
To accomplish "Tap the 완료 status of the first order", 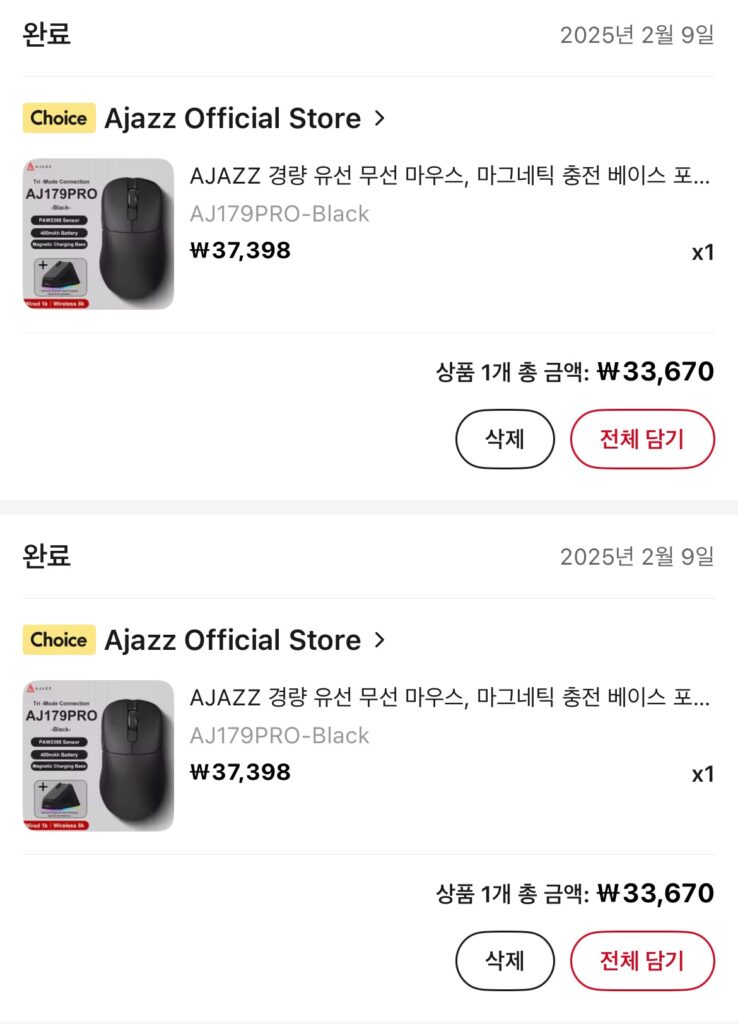I will point(46,34).
